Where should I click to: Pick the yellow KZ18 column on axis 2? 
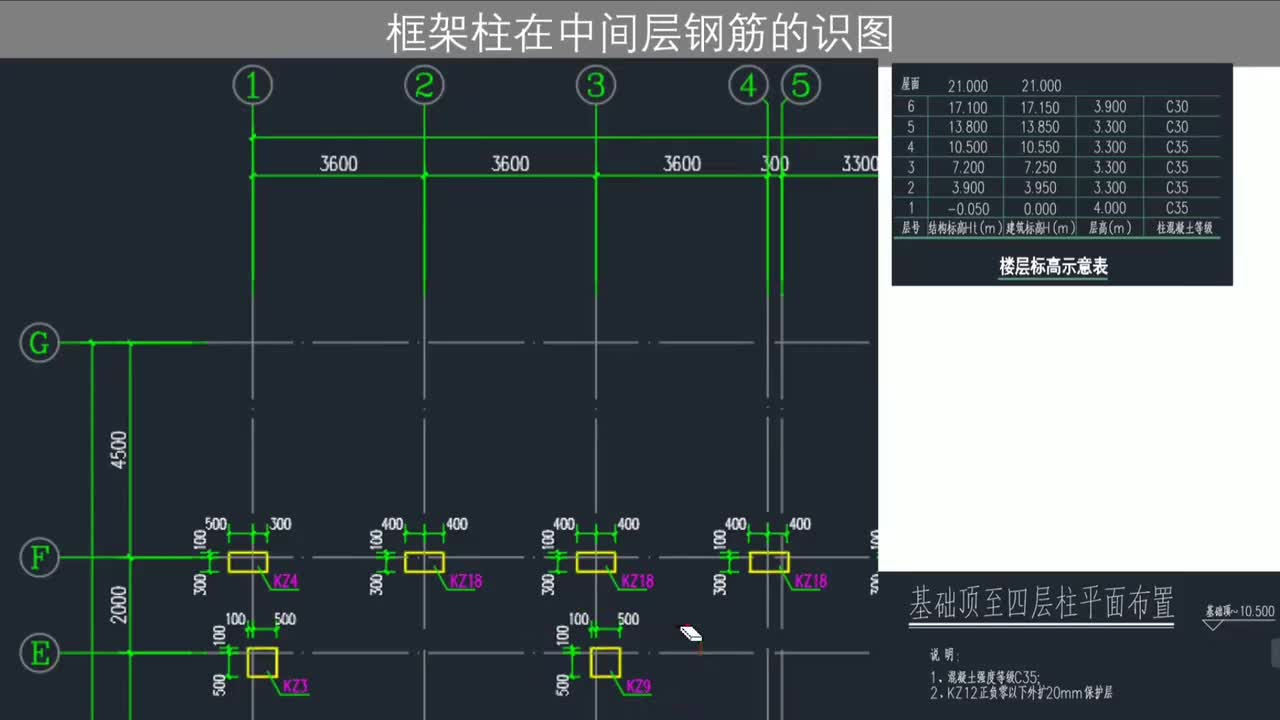coord(424,562)
